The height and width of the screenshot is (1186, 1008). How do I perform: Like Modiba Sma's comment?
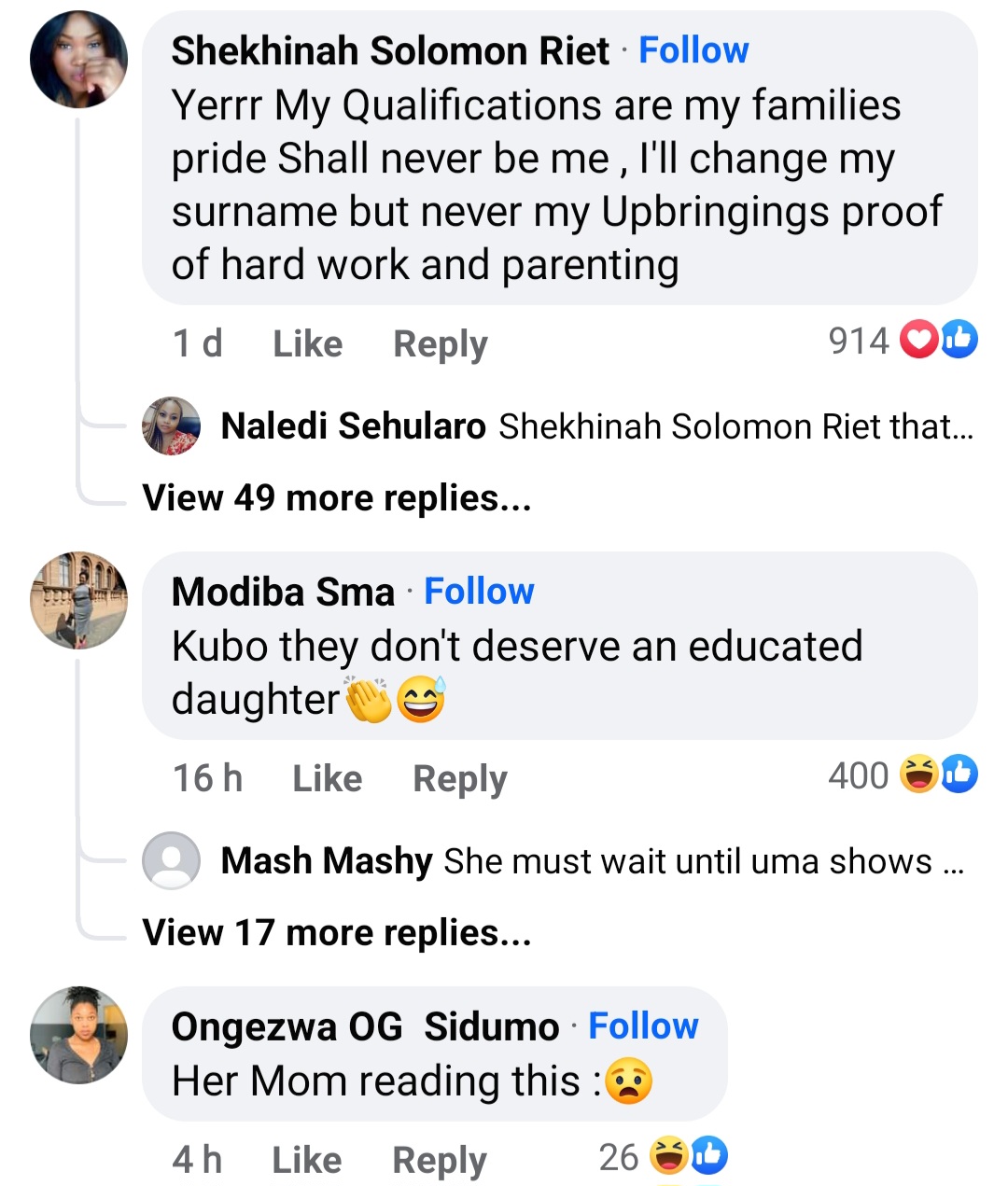326,776
